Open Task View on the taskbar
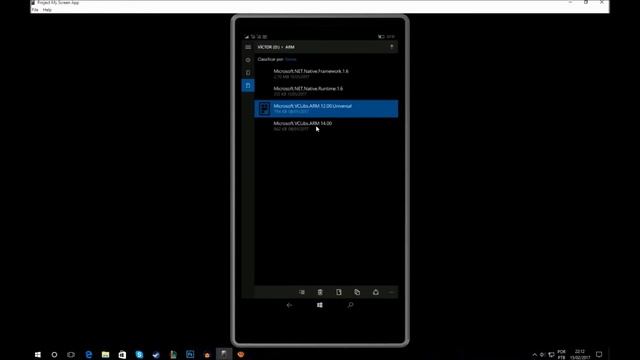Viewport: 640px width, 360px height. pyautogui.click(x=71, y=354)
